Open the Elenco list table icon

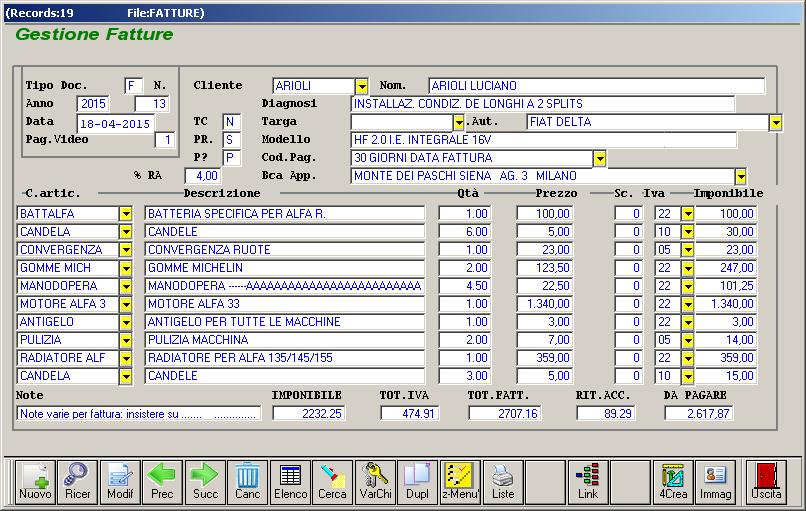tap(290, 481)
